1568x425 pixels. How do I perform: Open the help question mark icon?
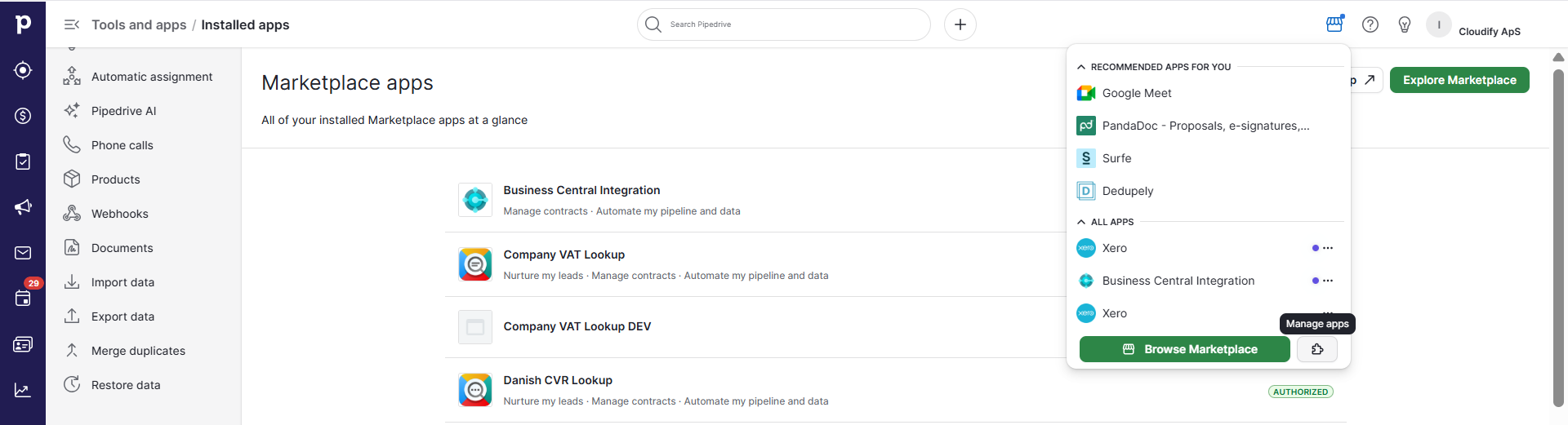coord(1370,24)
